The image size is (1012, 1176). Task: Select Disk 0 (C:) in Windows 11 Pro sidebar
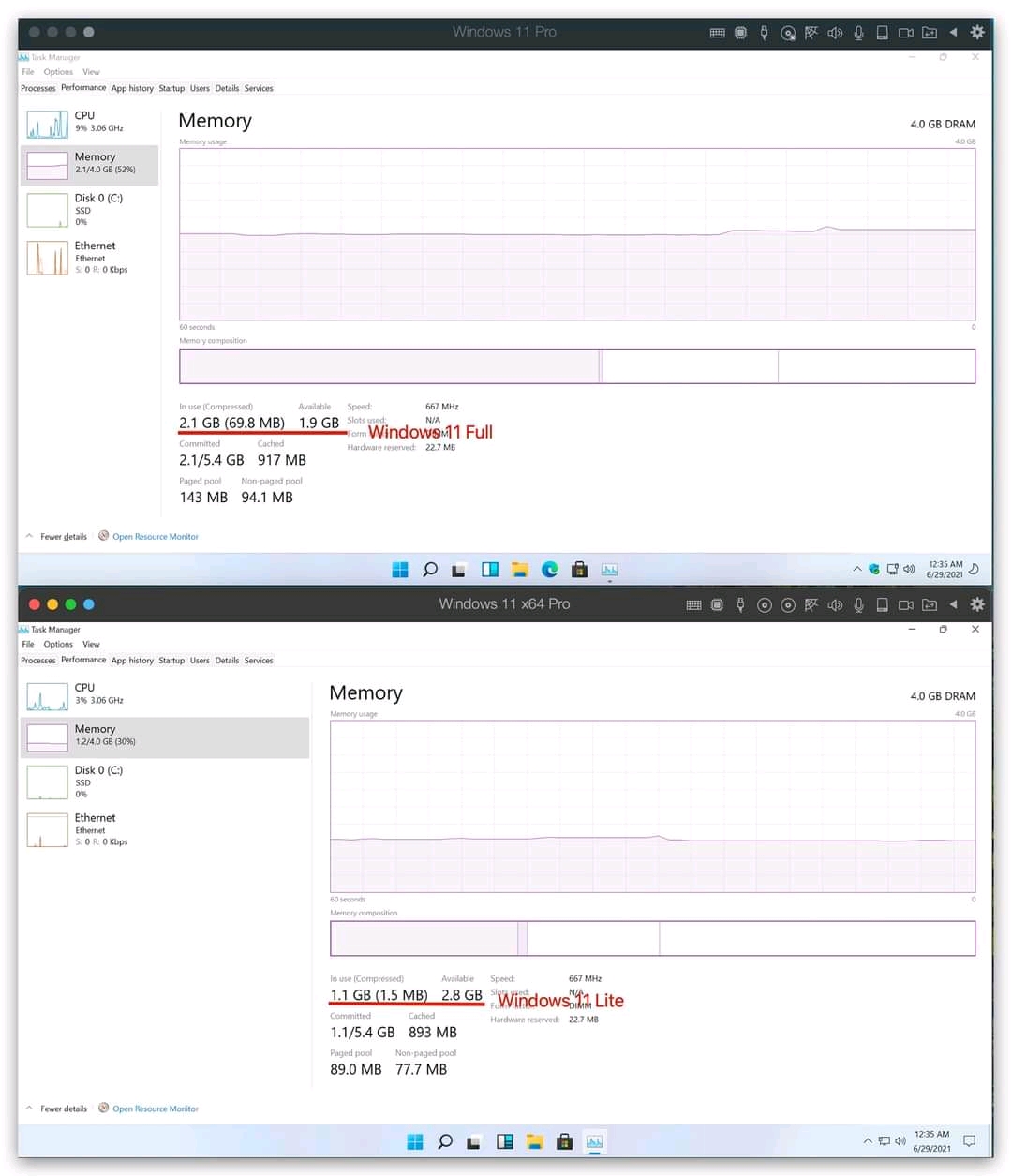pos(89,210)
